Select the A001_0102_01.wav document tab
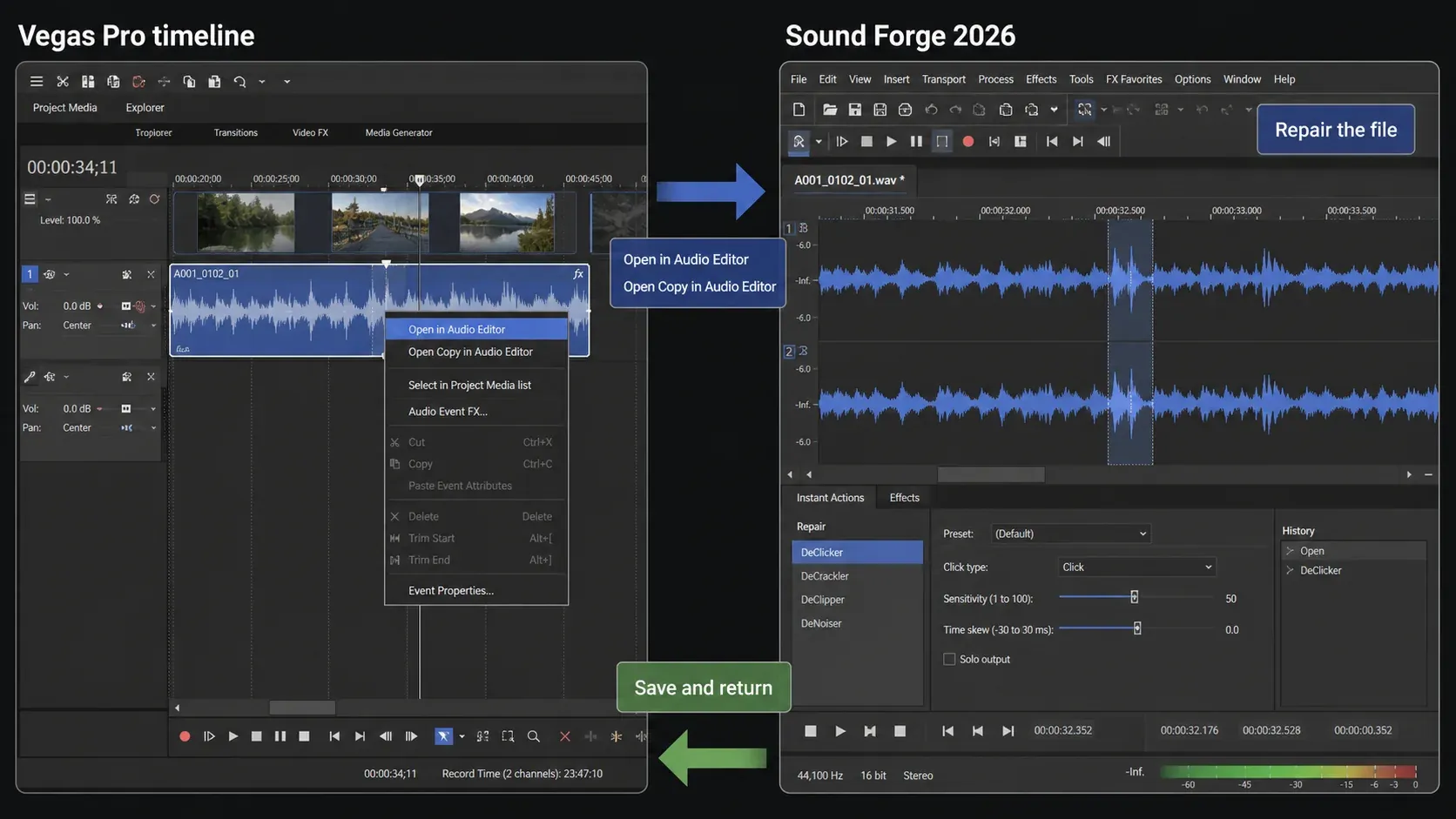Viewport: 1456px width, 819px height. tap(849, 180)
